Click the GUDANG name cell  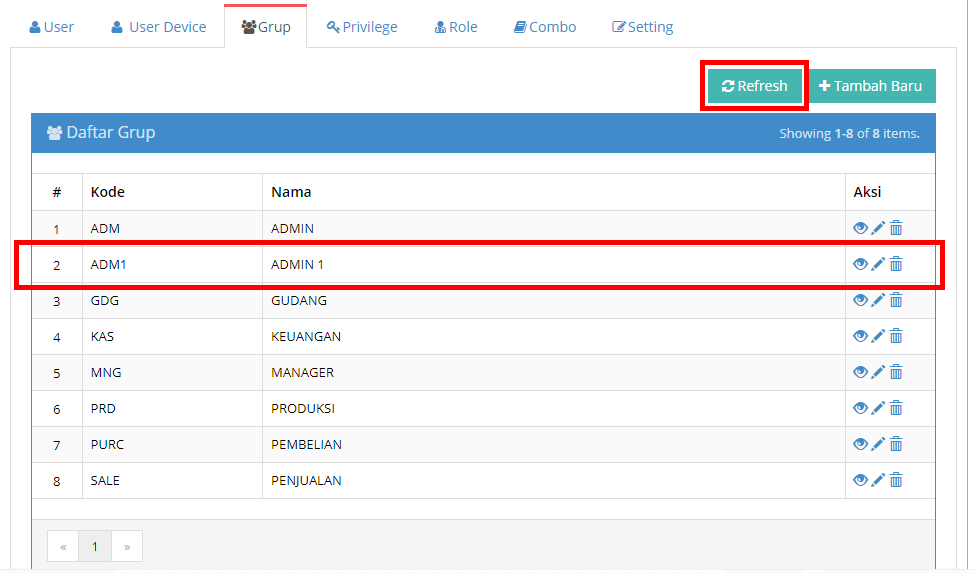coord(554,301)
